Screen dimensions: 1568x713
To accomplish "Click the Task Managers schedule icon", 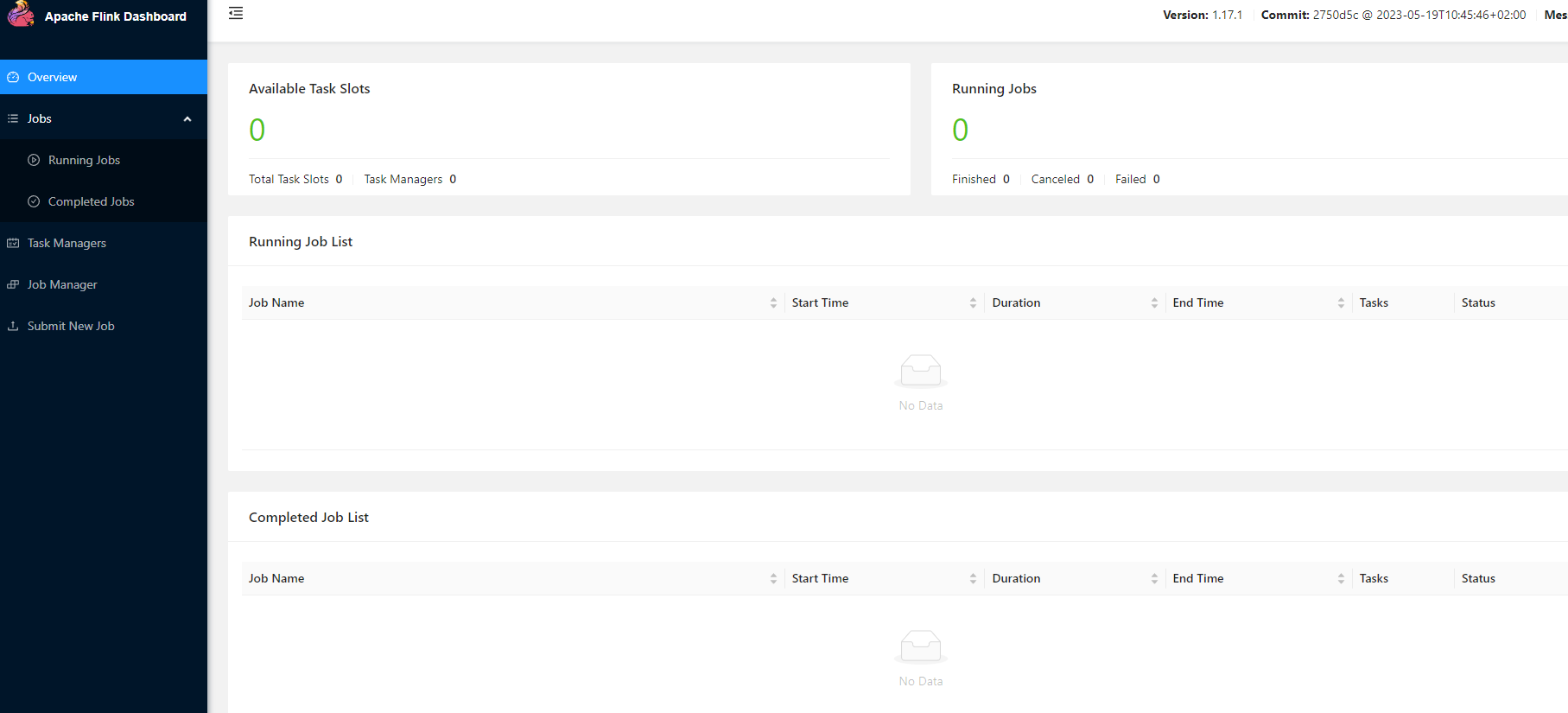I will point(13,243).
